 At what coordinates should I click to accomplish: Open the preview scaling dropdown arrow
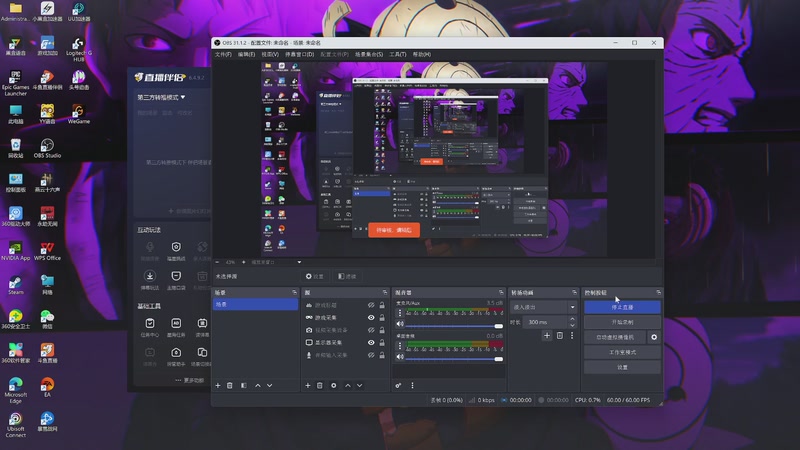click(299, 262)
